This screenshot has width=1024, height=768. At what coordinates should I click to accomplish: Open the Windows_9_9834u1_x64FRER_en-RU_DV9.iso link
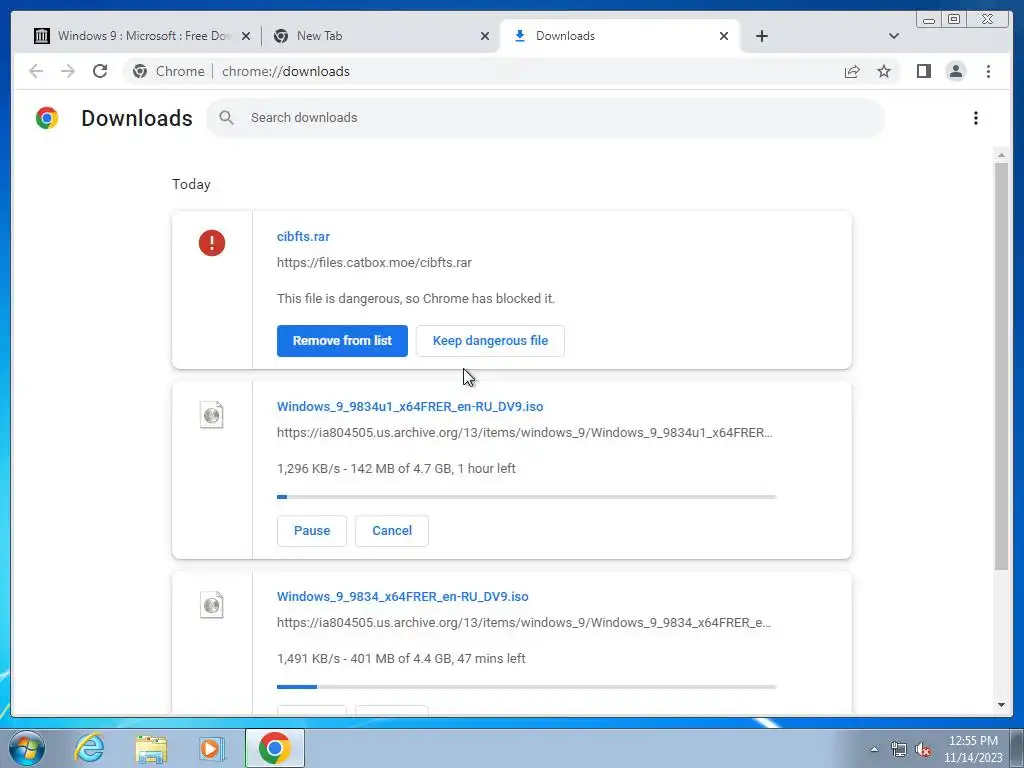[x=410, y=406]
